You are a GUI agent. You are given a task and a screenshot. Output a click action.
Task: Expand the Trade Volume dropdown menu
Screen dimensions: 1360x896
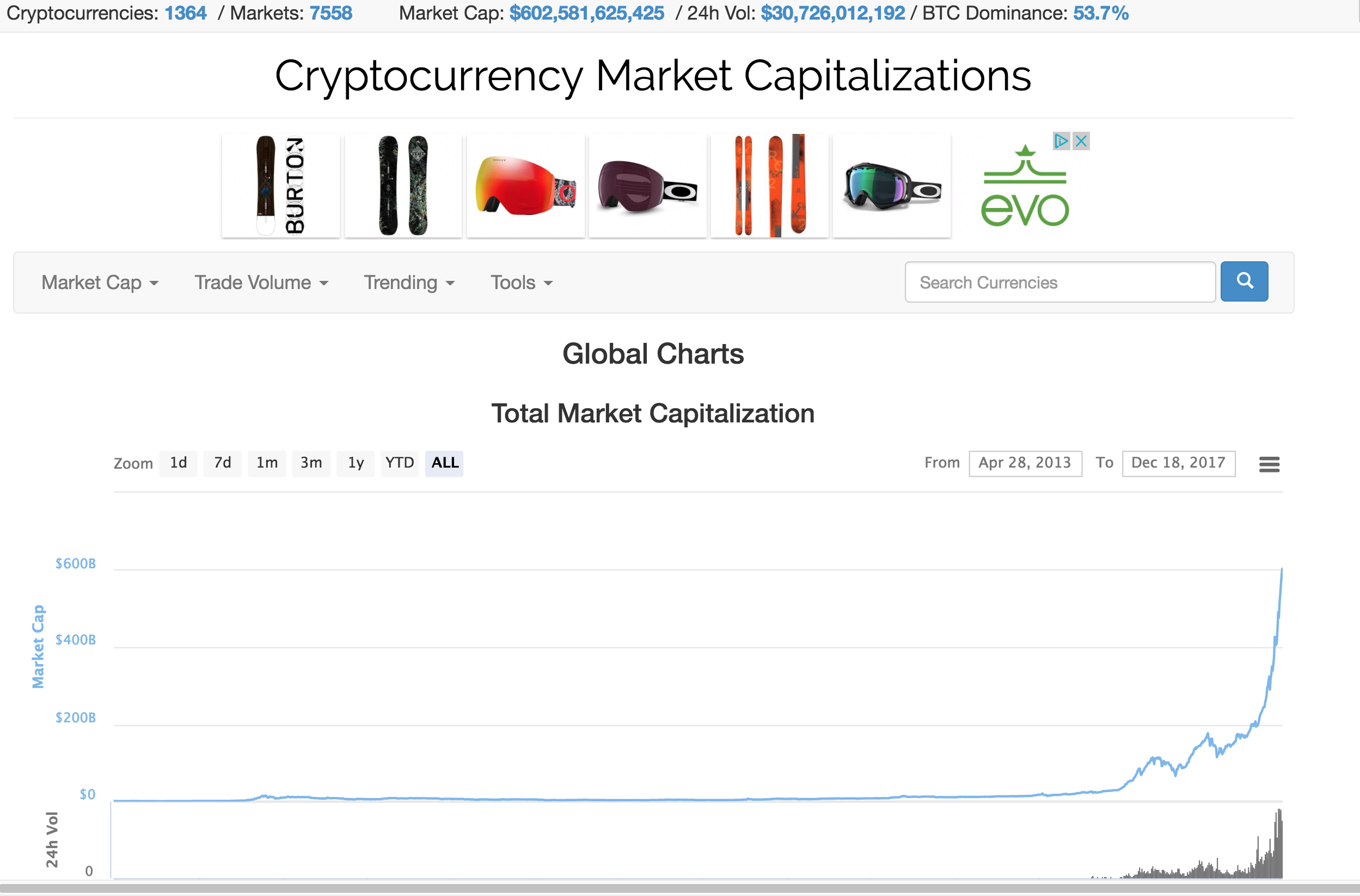click(262, 283)
